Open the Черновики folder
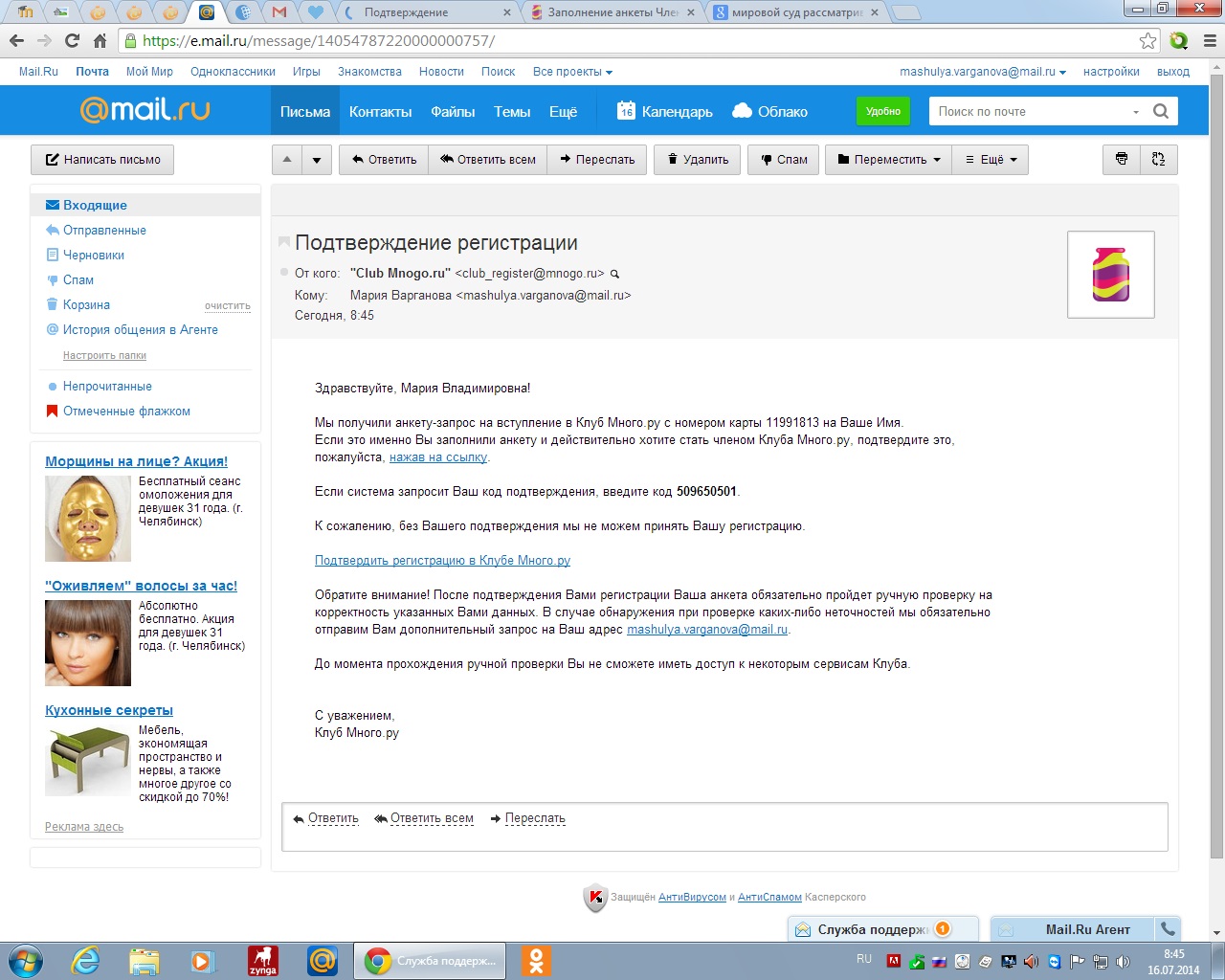Viewport: 1225px width, 980px height. [94, 256]
